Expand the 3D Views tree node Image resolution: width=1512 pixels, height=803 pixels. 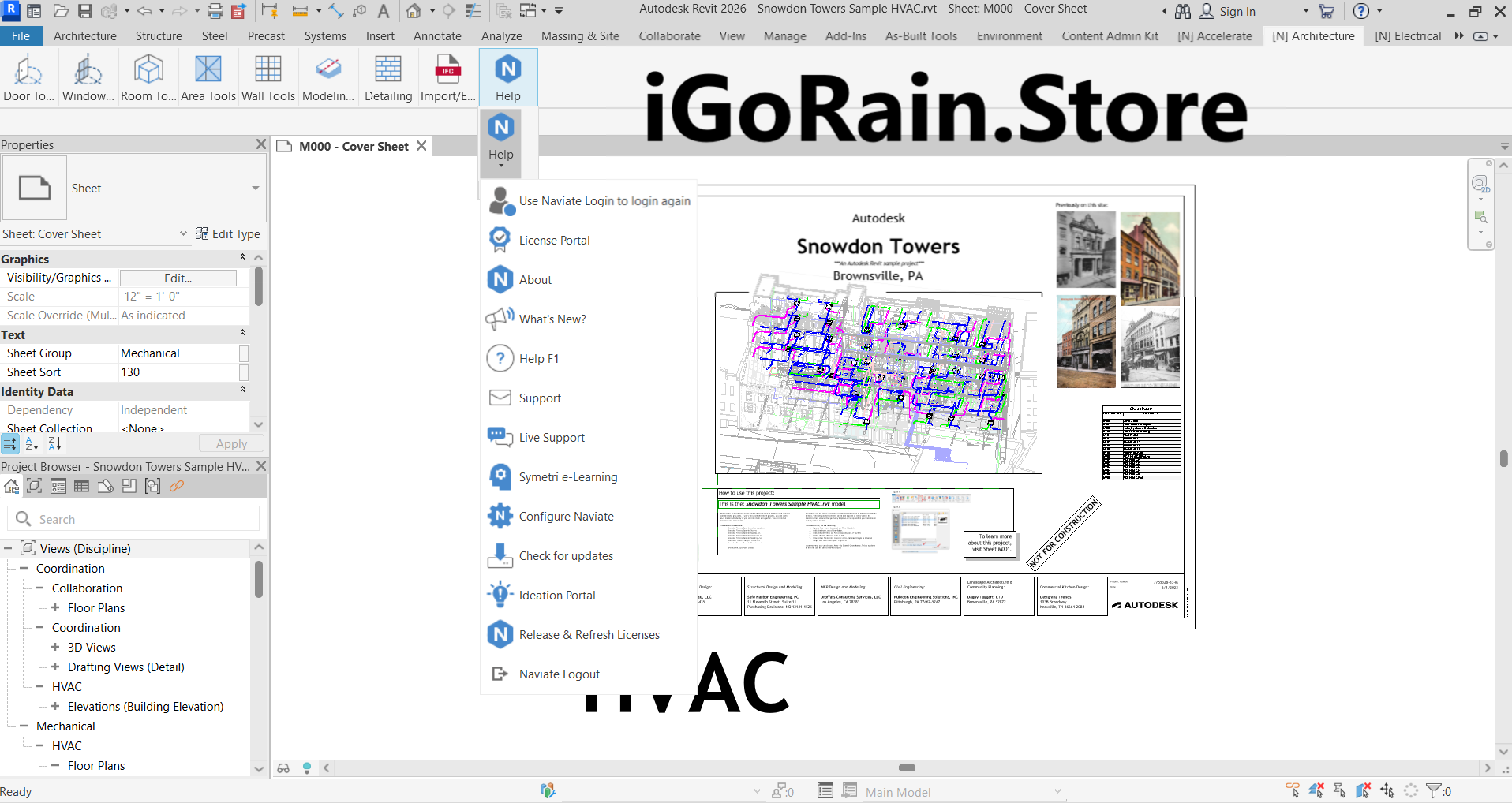click(55, 647)
